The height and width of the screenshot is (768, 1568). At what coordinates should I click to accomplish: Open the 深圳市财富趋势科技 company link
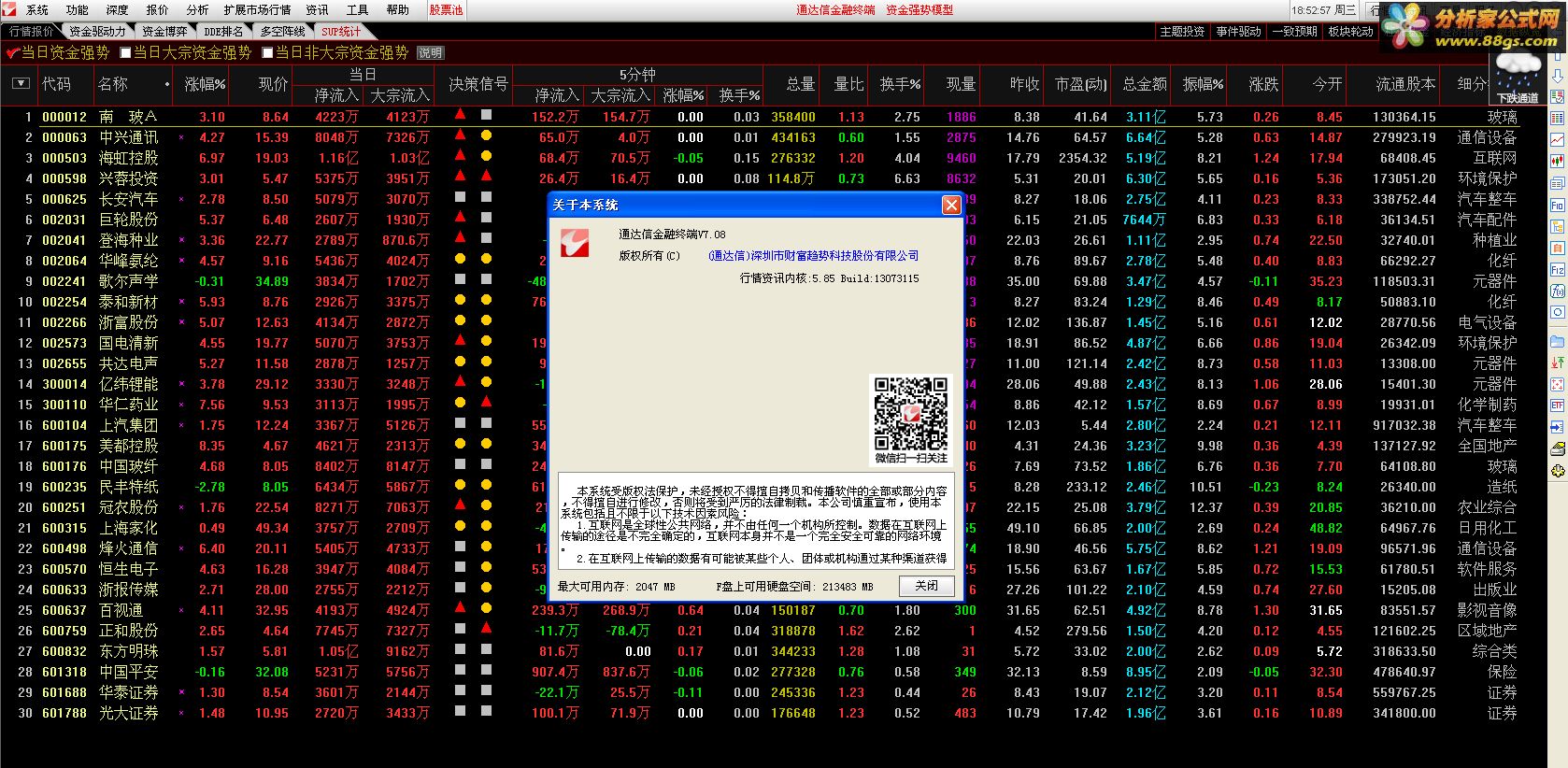813,256
